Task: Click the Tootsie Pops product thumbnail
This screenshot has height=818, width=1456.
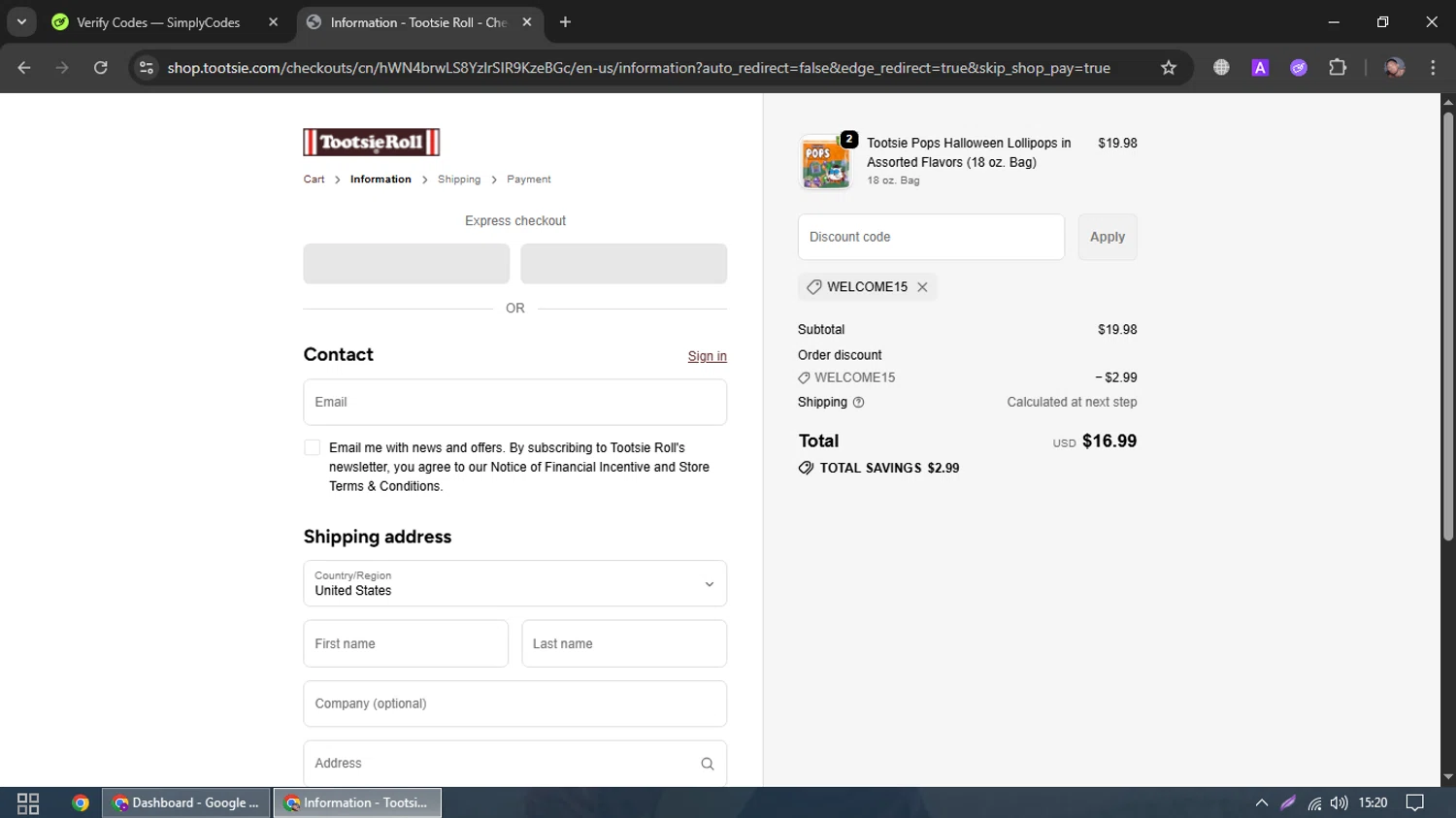Action: 825,162
